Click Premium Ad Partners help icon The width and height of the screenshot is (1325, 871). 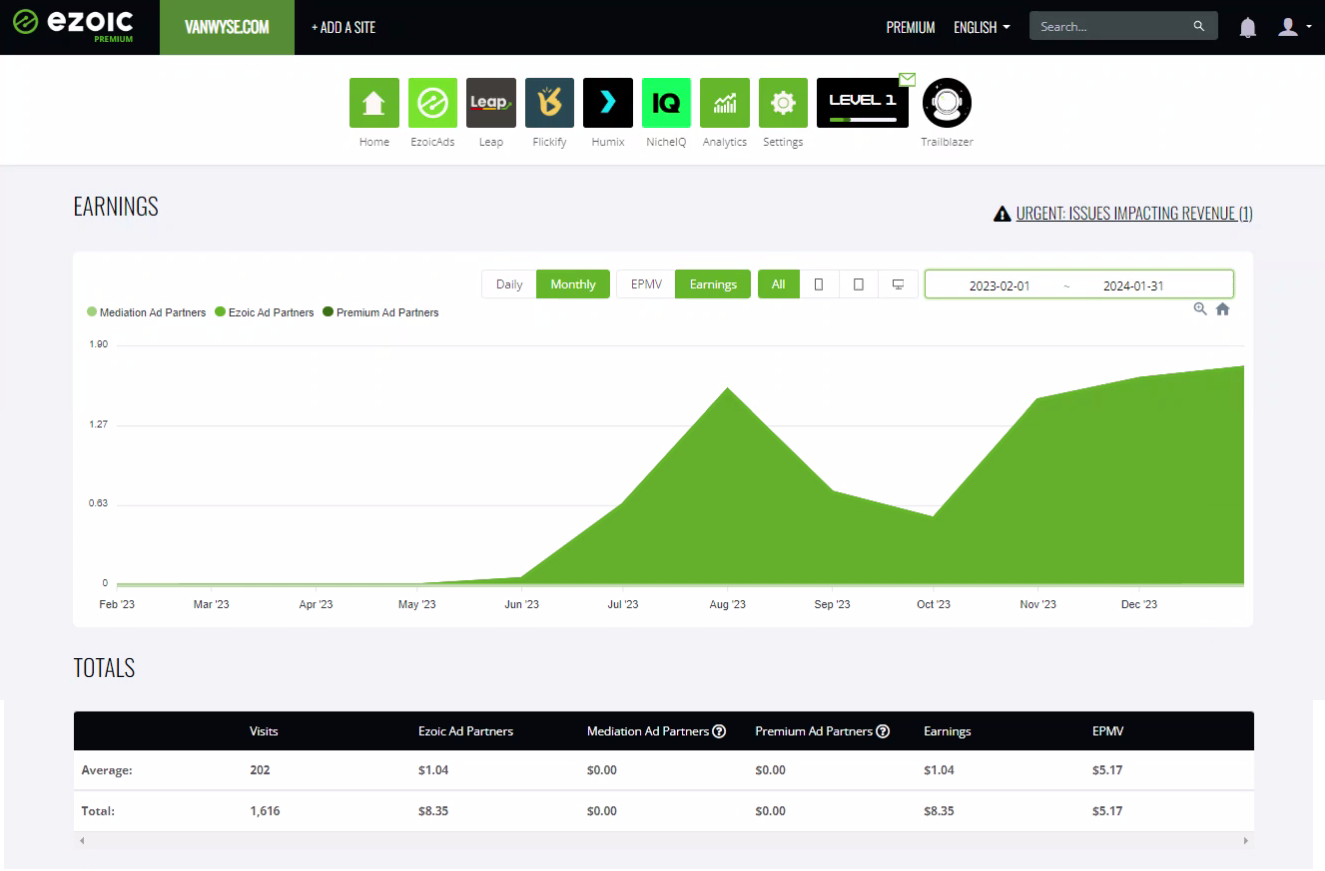[x=883, y=732]
